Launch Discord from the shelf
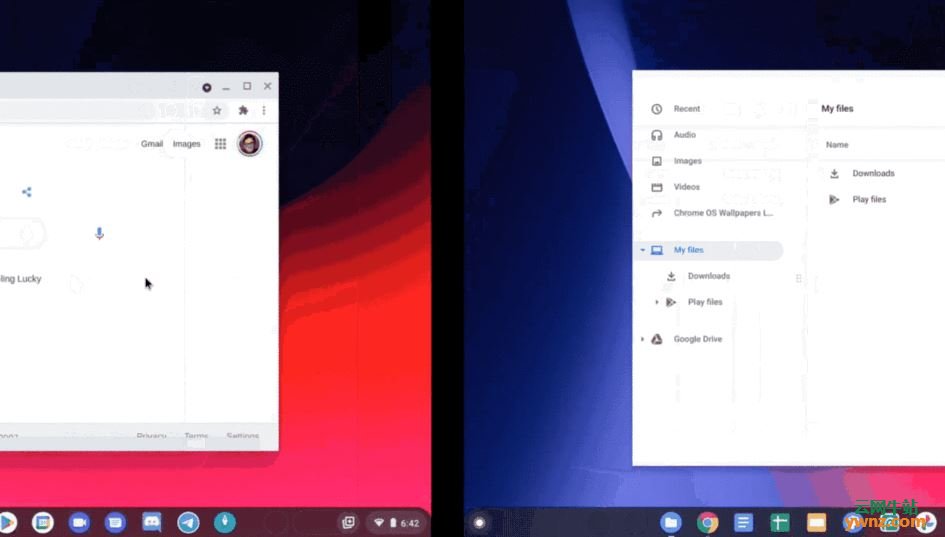Image resolution: width=945 pixels, height=537 pixels. (152, 522)
